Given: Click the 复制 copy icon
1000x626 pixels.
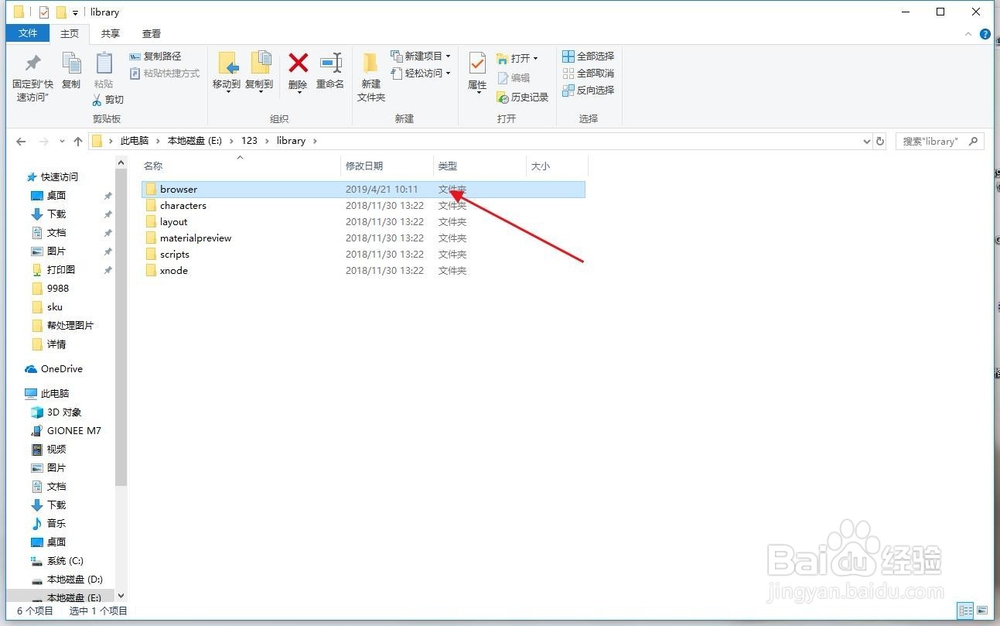Looking at the screenshot, I should [x=71, y=64].
